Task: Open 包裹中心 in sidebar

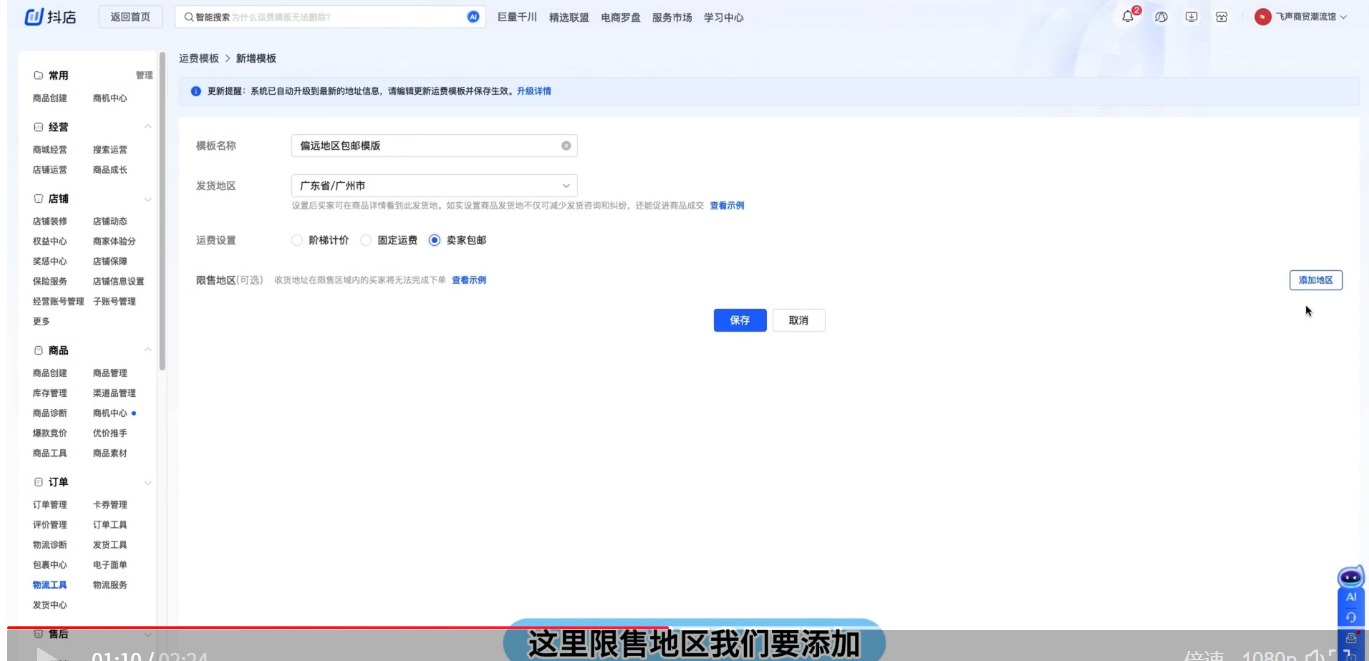Action: (50, 565)
